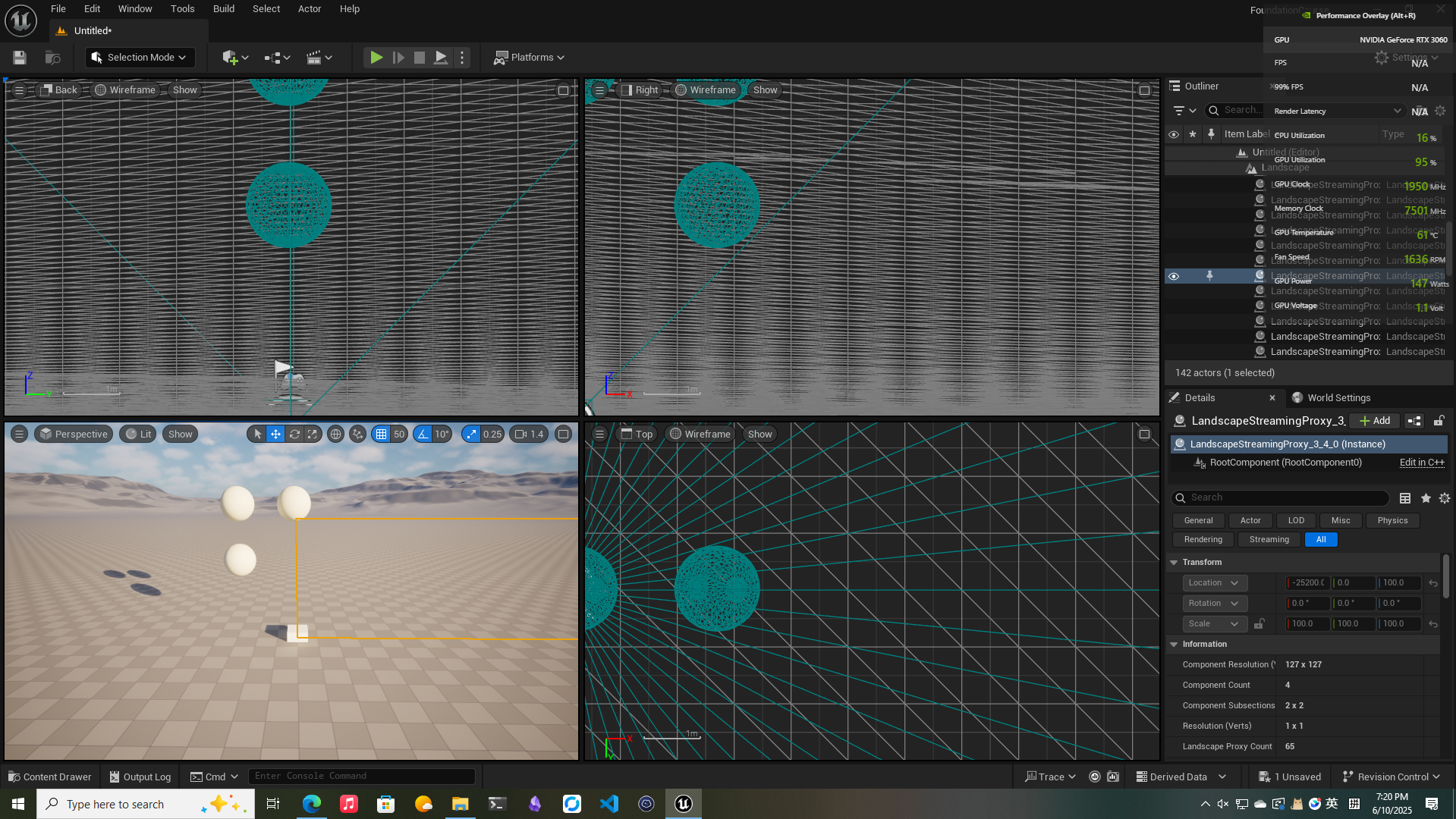The width and height of the screenshot is (1456, 819).
Task: Open Perspective viewport hamburger options menu
Action: (x=19, y=435)
